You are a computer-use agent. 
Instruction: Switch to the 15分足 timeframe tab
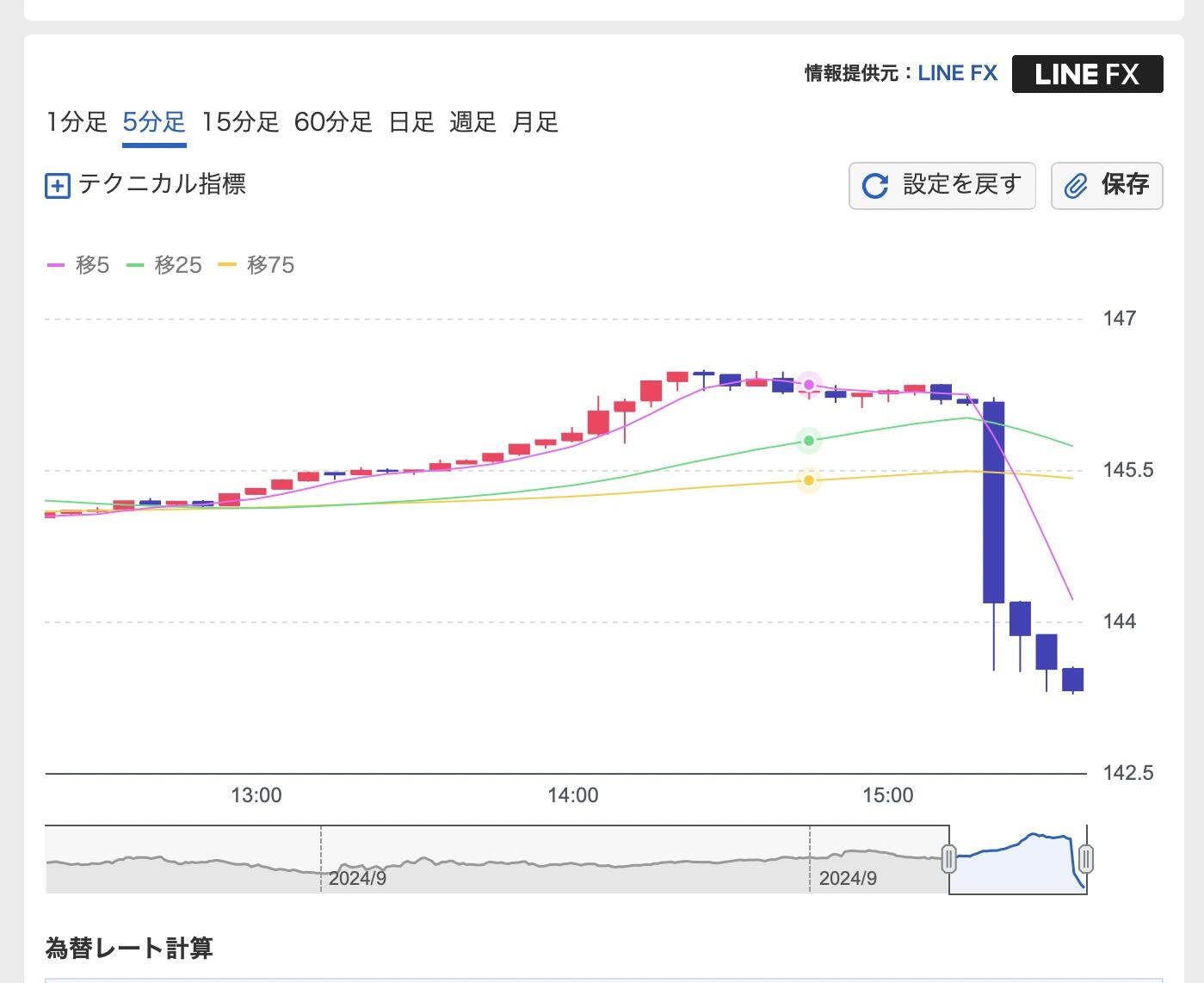pos(240,122)
